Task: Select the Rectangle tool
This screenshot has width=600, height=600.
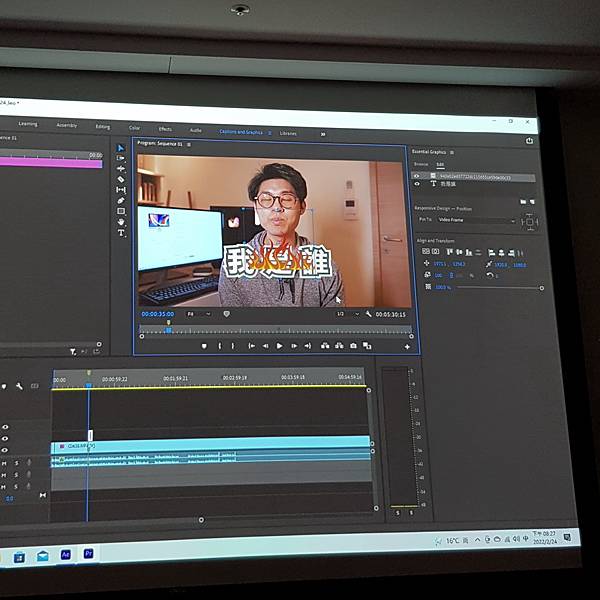Action: 121,211
